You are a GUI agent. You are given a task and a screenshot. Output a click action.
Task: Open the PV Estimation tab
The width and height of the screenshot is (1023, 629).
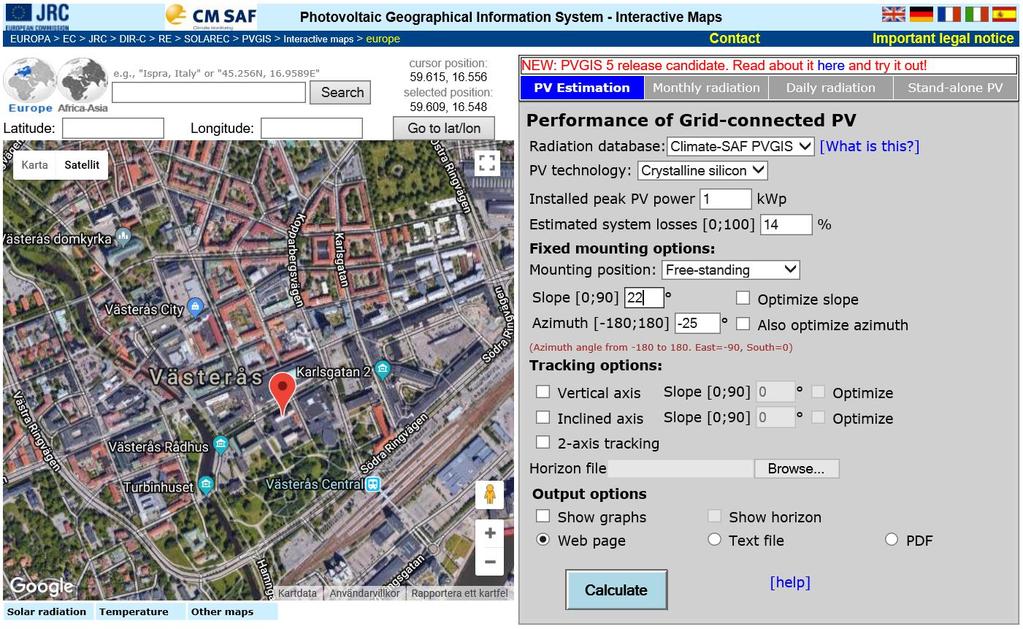582,87
